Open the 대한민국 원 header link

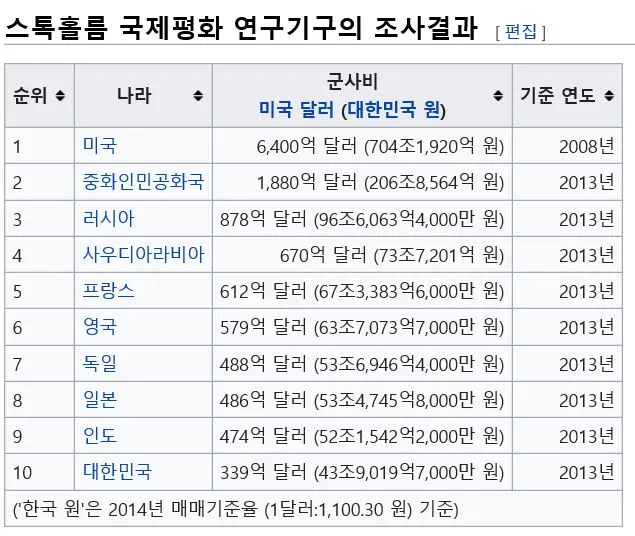click(x=394, y=109)
